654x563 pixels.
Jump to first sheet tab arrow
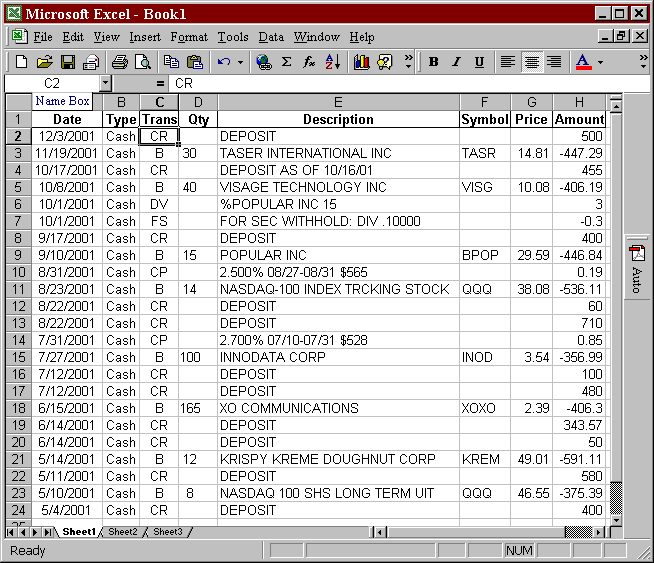click(11, 532)
